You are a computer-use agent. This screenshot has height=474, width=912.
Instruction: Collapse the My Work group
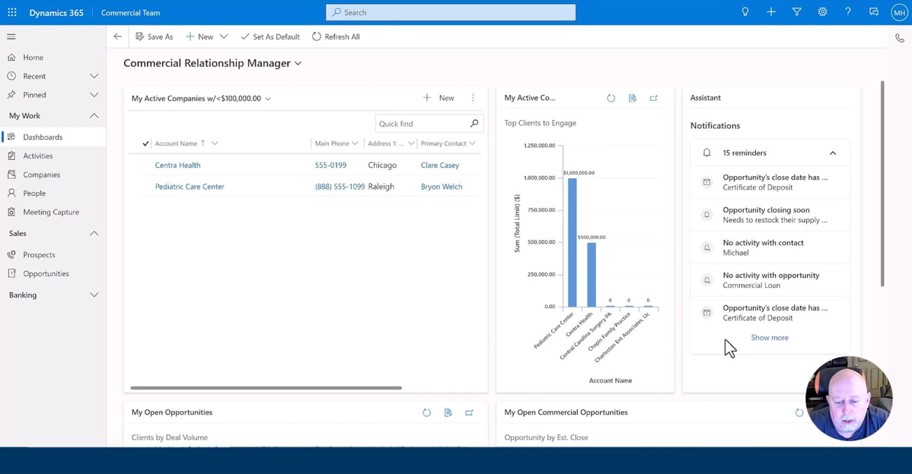(x=94, y=116)
